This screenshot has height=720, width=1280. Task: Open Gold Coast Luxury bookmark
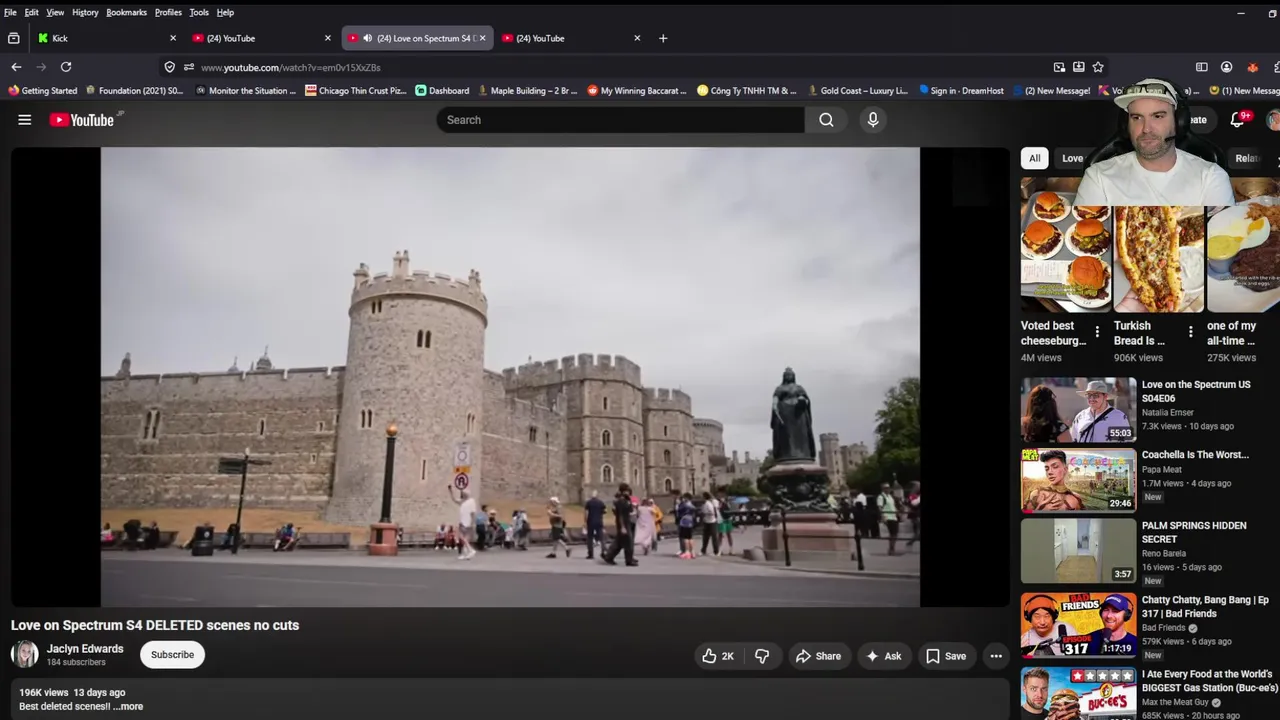pyautogui.click(x=858, y=90)
